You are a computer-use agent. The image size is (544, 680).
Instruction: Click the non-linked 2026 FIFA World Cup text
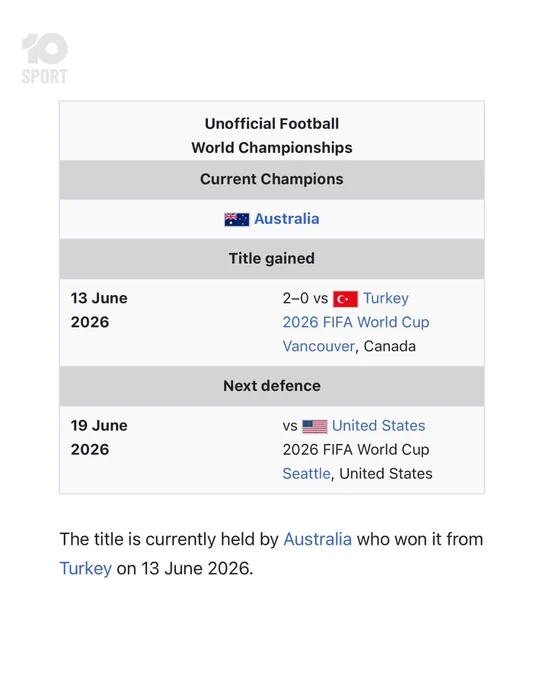356,450
